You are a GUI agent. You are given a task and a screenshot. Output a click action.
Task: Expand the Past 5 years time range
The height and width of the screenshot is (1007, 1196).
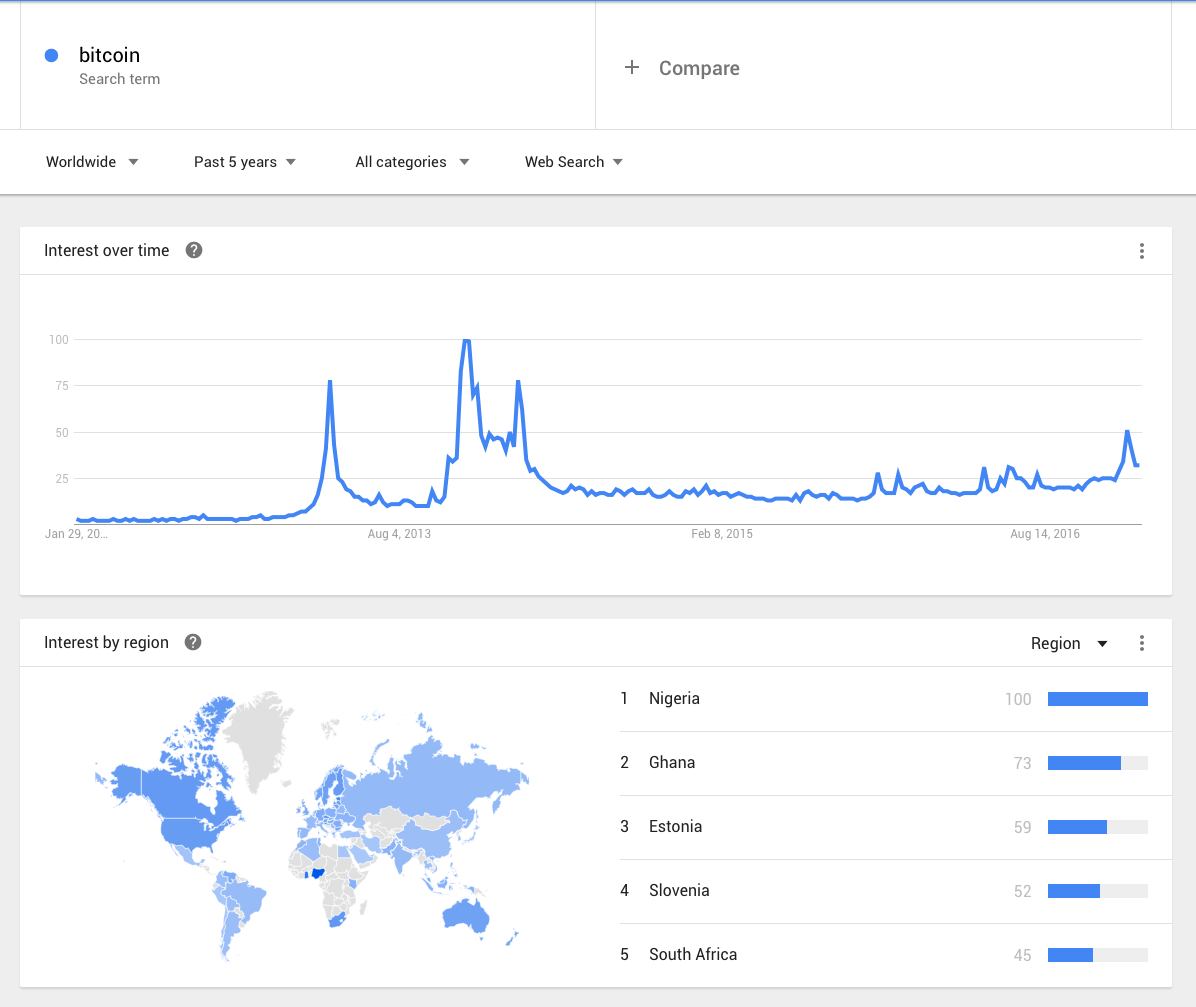245,162
